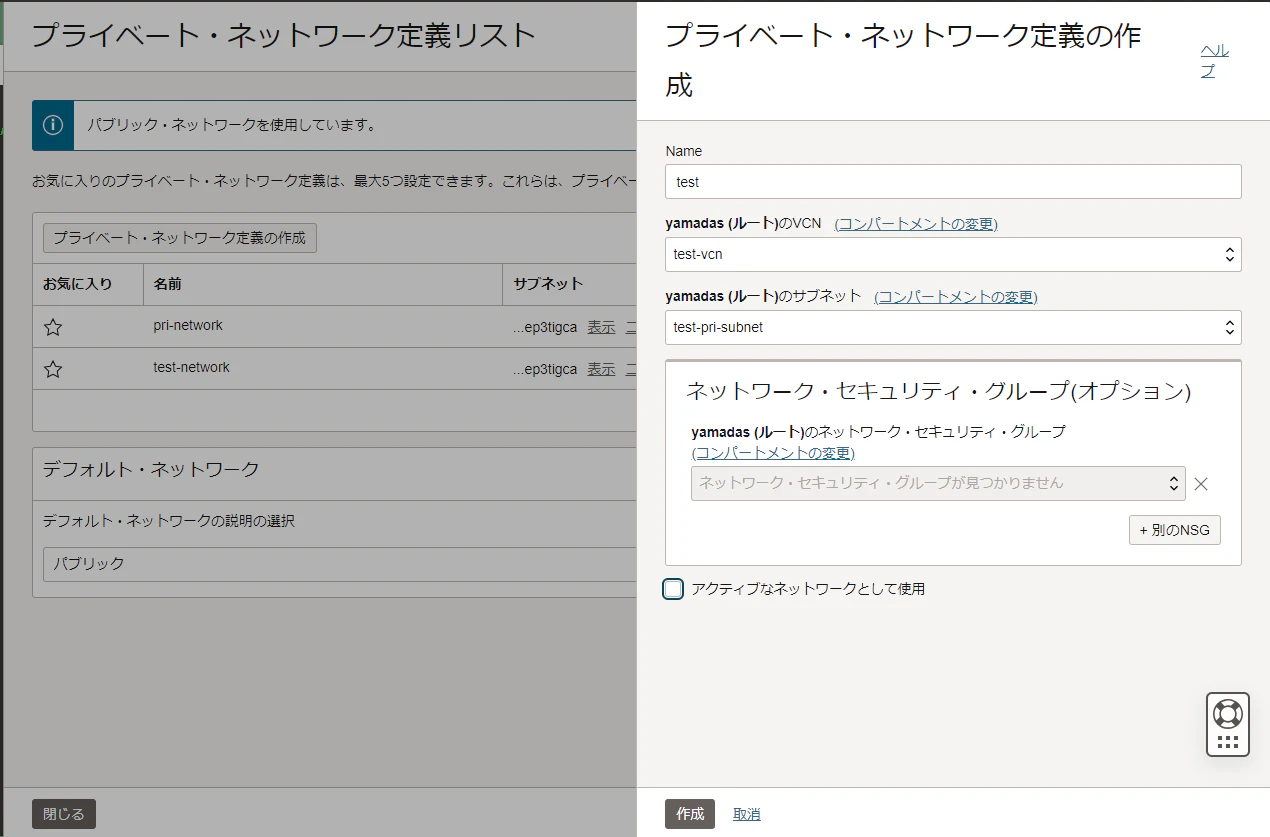Screen dimensions: 1270x837
Task: Click the favorite star for test-network
Action: [54, 369]
